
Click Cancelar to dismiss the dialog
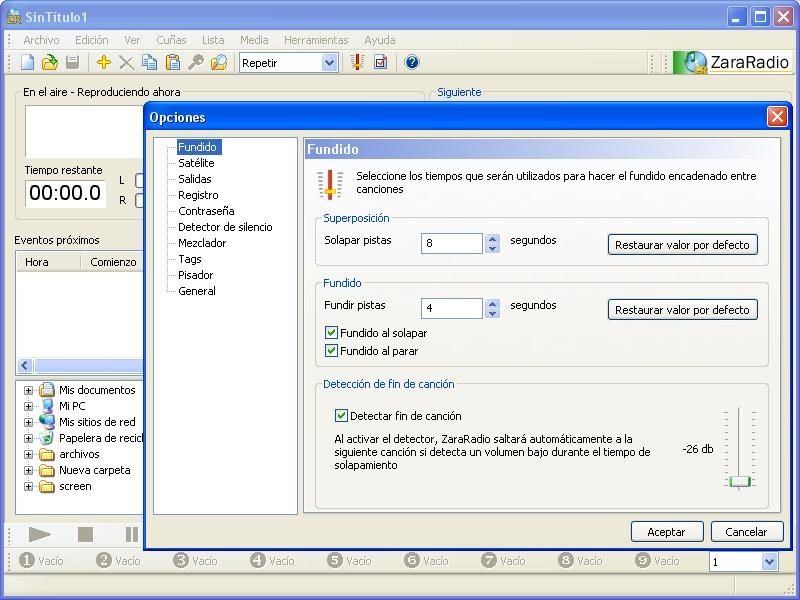[x=746, y=532]
